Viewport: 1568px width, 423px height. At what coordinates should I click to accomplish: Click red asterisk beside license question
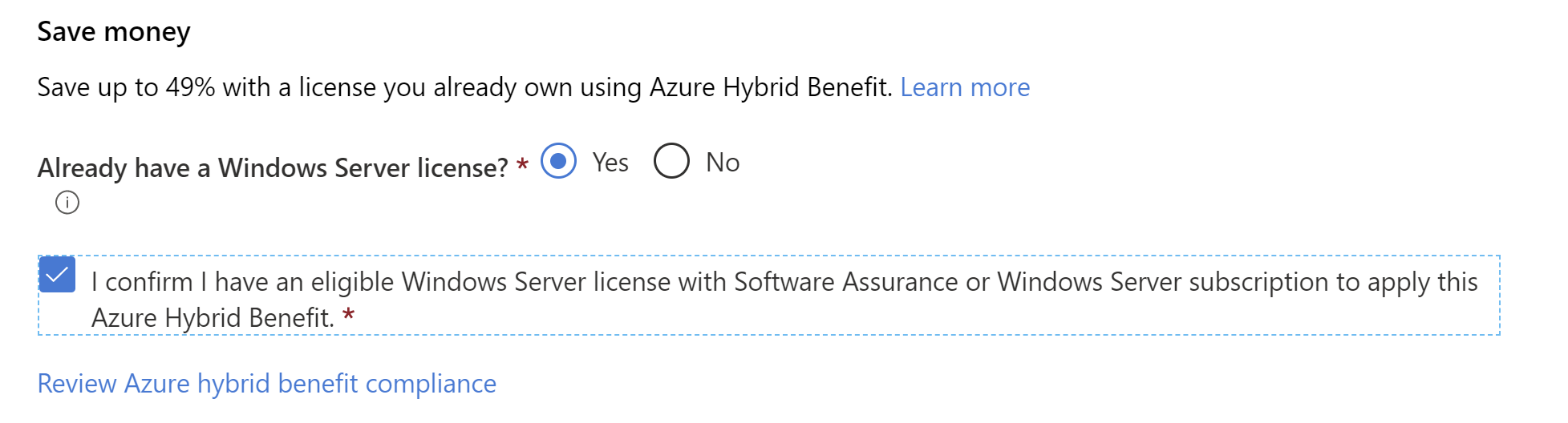tap(522, 165)
